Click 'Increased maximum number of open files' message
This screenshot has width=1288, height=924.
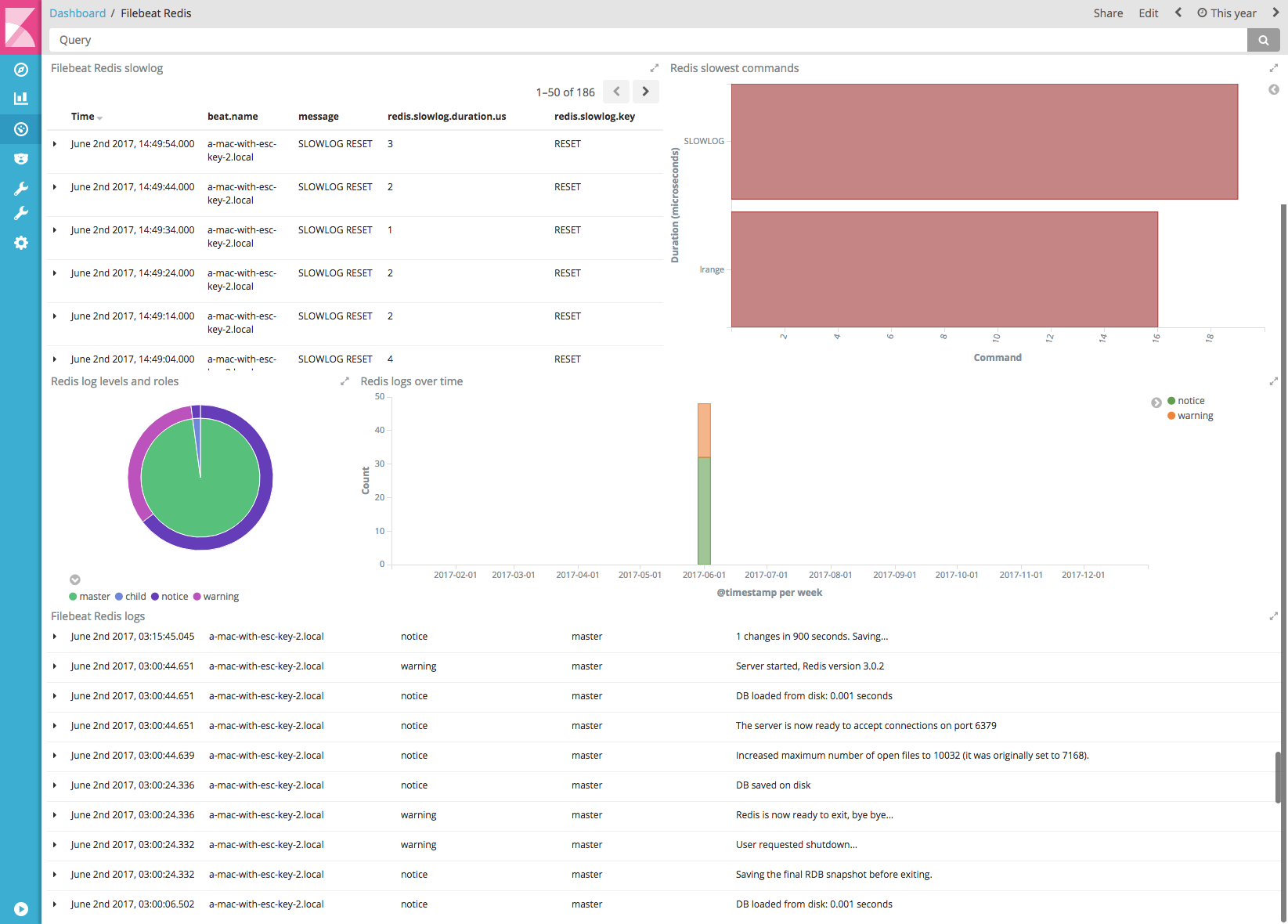pyautogui.click(x=912, y=756)
